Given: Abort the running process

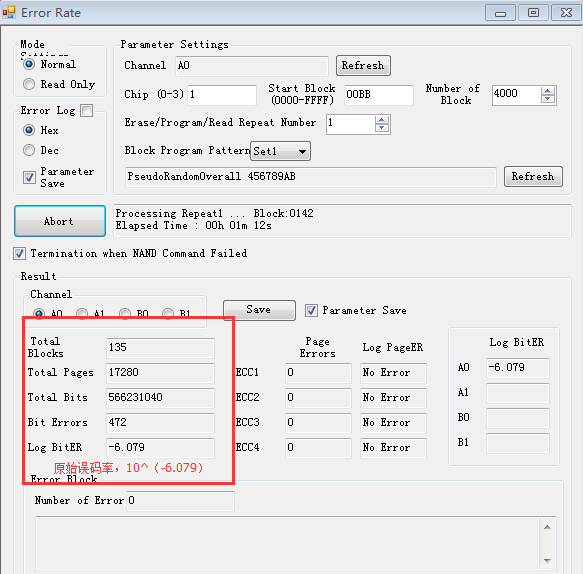Looking at the screenshot, I should click(60, 221).
